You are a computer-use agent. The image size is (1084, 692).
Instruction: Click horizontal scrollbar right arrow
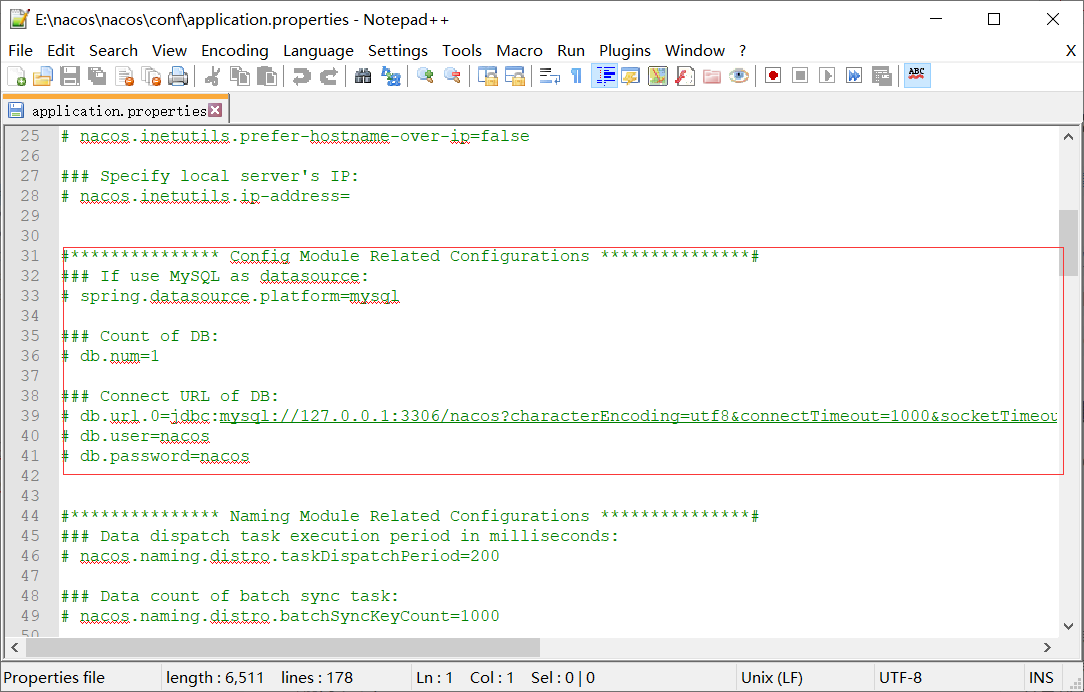[1047, 648]
